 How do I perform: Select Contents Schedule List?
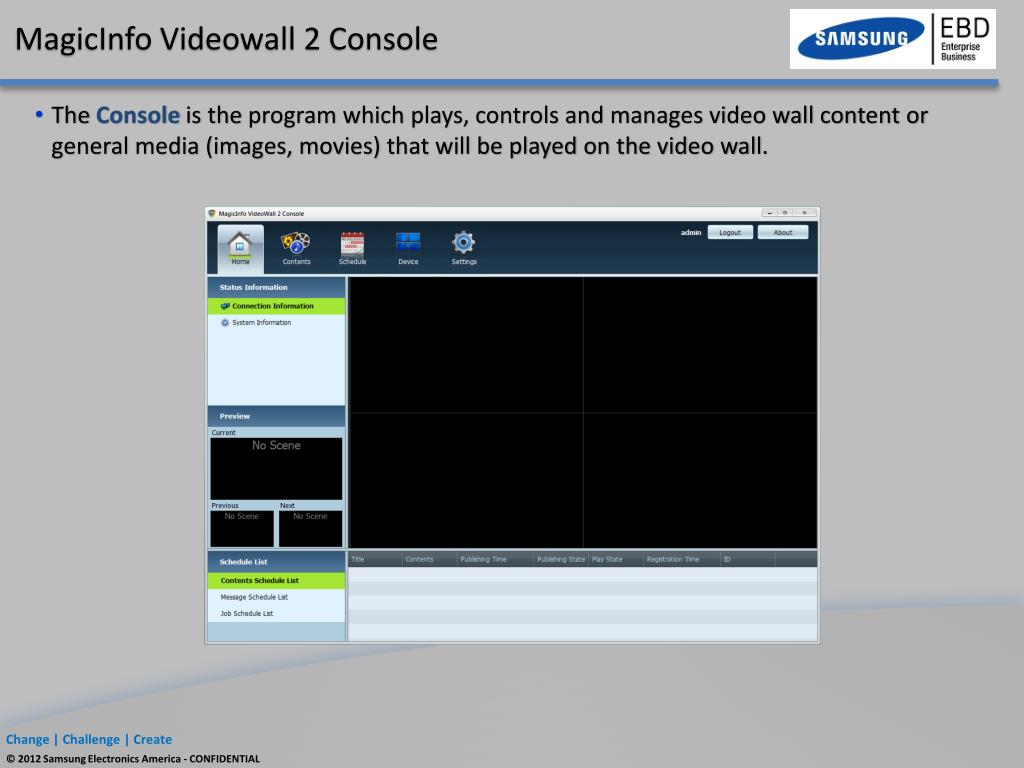tap(276, 581)
